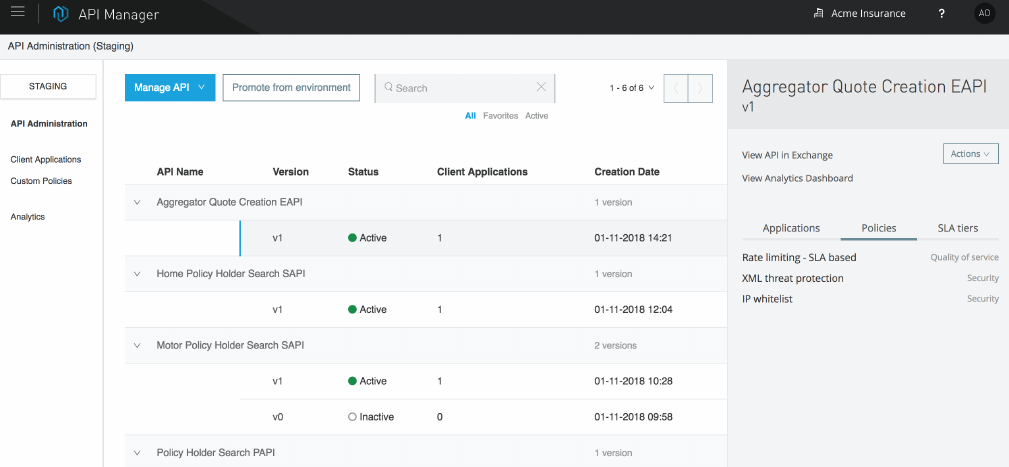This screenshot has width=1009, height=467.
Task: Go to the next page arrow
Action: coord(701,88)
